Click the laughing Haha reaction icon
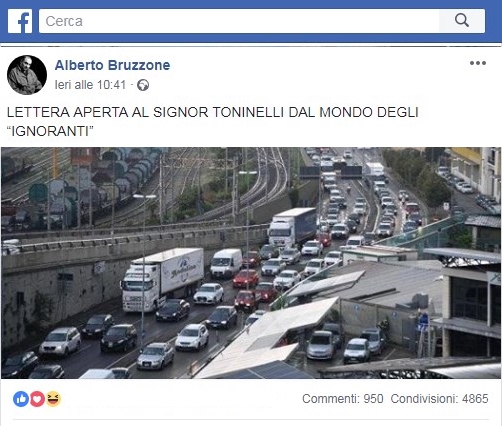The width and height of the screenshot is (502, 426). pyautogui.click(x=53, y=399)
